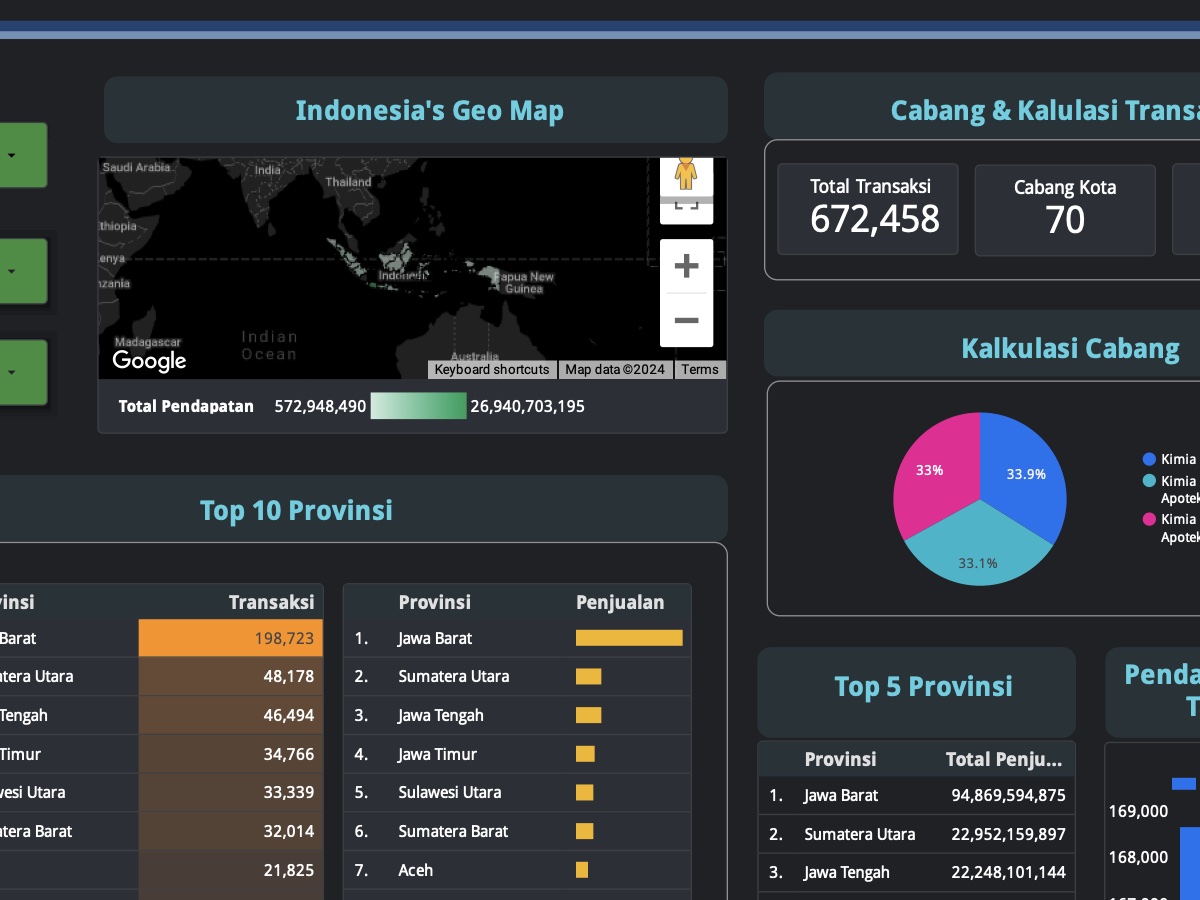Viewport: 1200px width, 900px height.
Task: Click the 34,766 transaction value
Action: [288, 754]
